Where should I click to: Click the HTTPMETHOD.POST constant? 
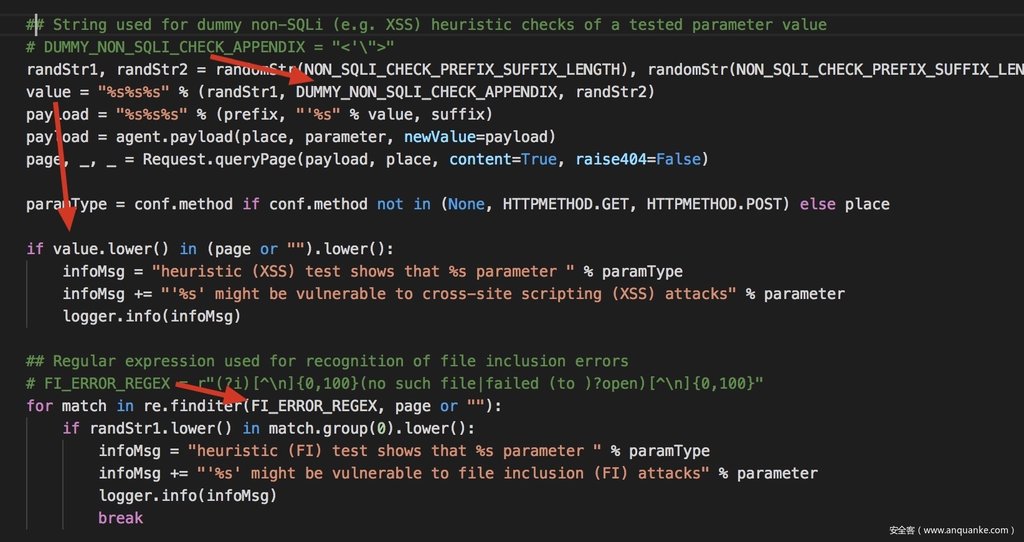[x=714, y=204]
